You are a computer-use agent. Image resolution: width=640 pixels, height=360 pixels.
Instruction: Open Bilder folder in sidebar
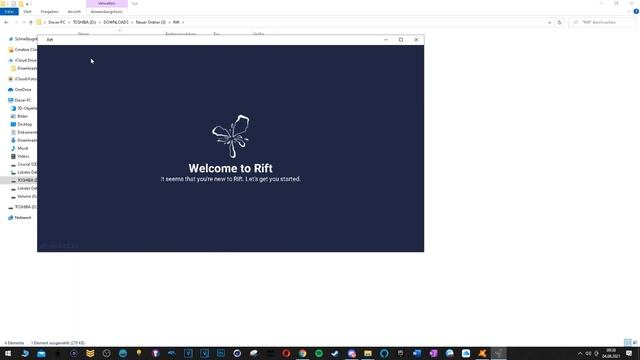click(x=20, y=116)
